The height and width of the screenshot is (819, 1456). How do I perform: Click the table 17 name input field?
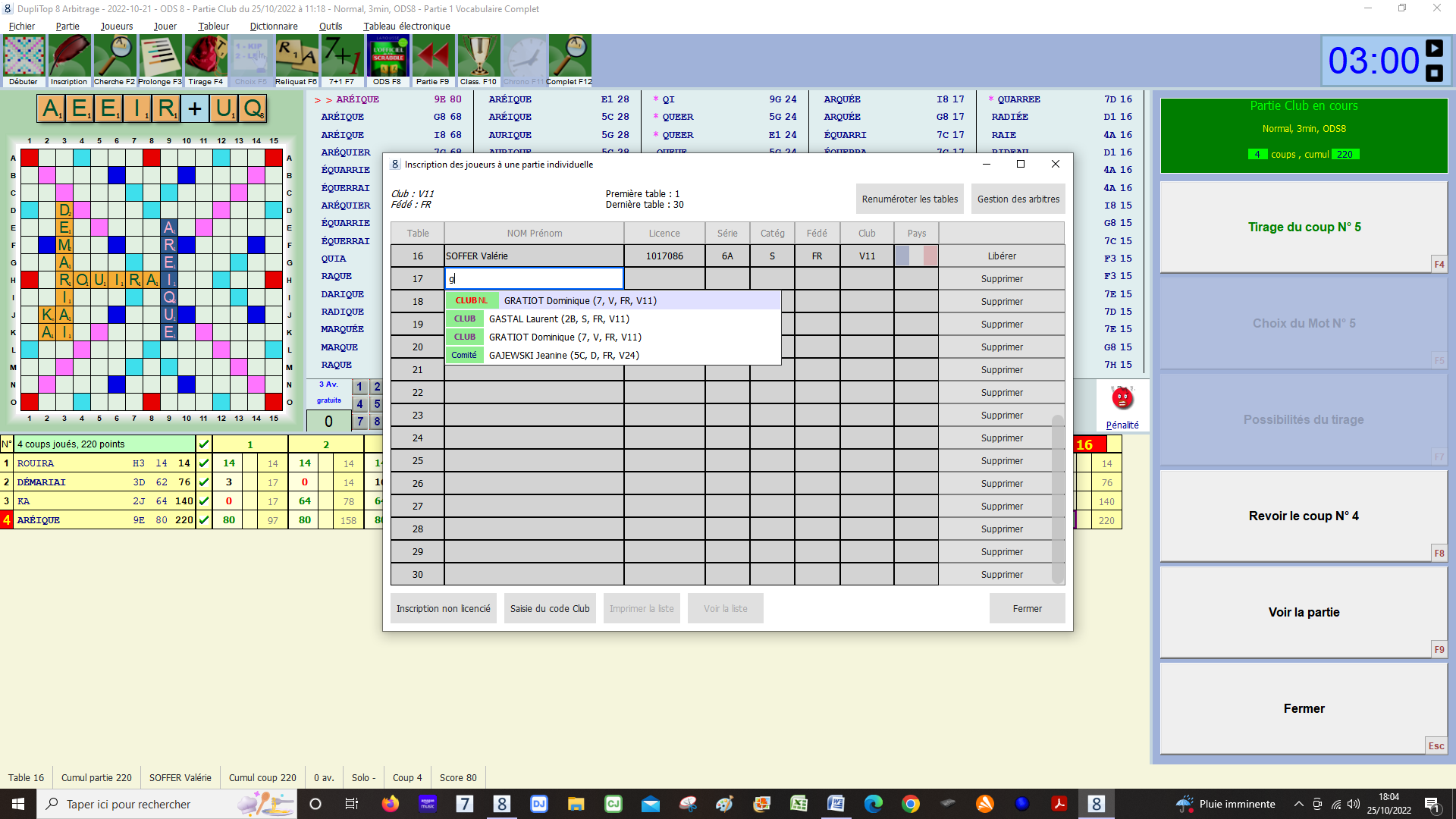tap(534, 279)
